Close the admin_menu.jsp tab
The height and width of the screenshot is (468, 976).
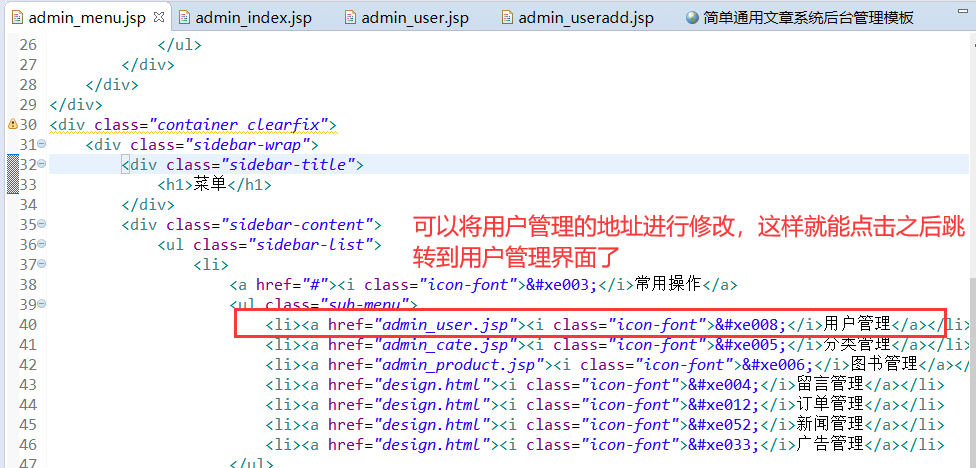click(159, 16)
